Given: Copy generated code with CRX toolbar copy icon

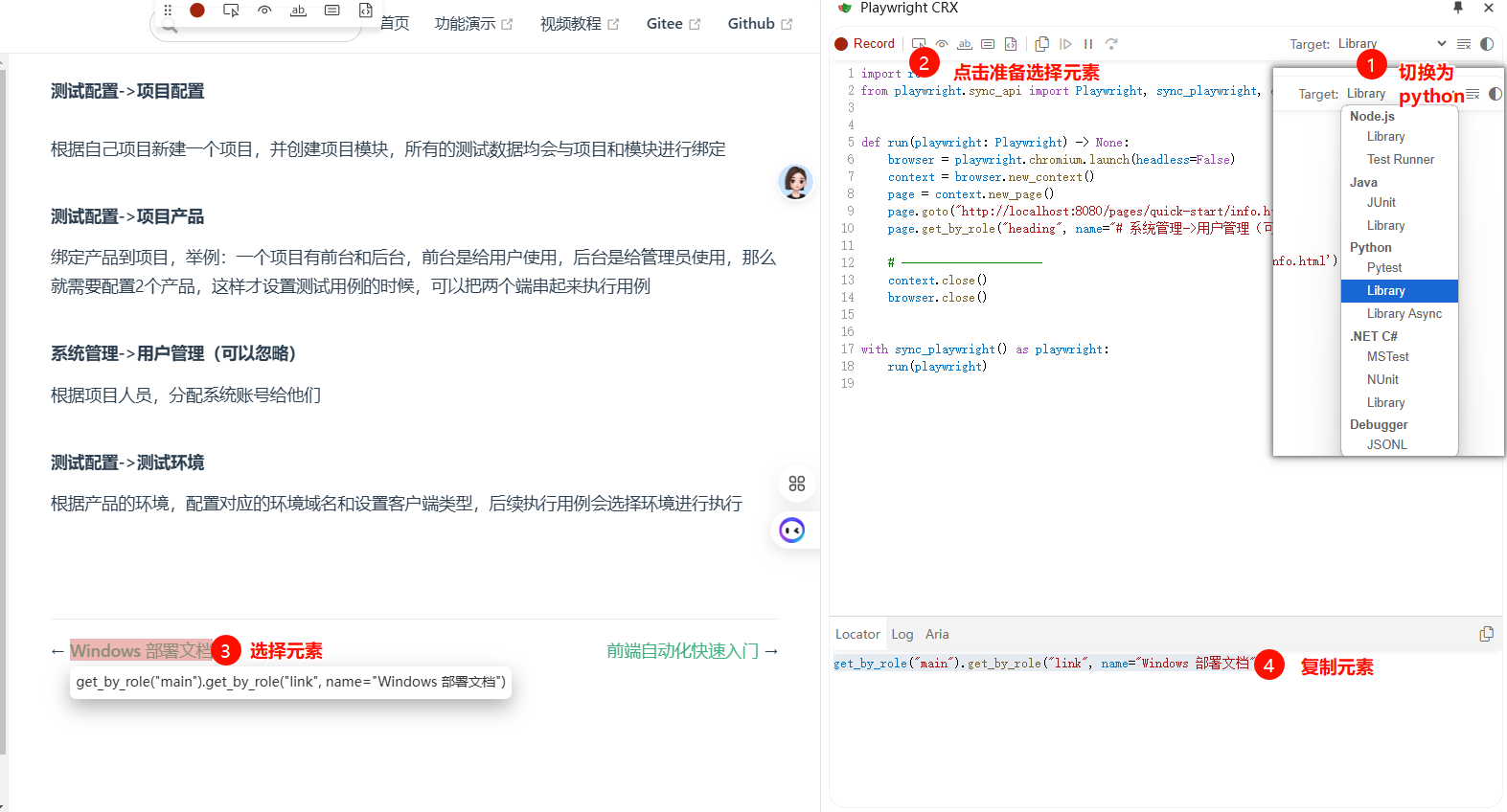Looking at the screenshot, I should click(1042, 44).
